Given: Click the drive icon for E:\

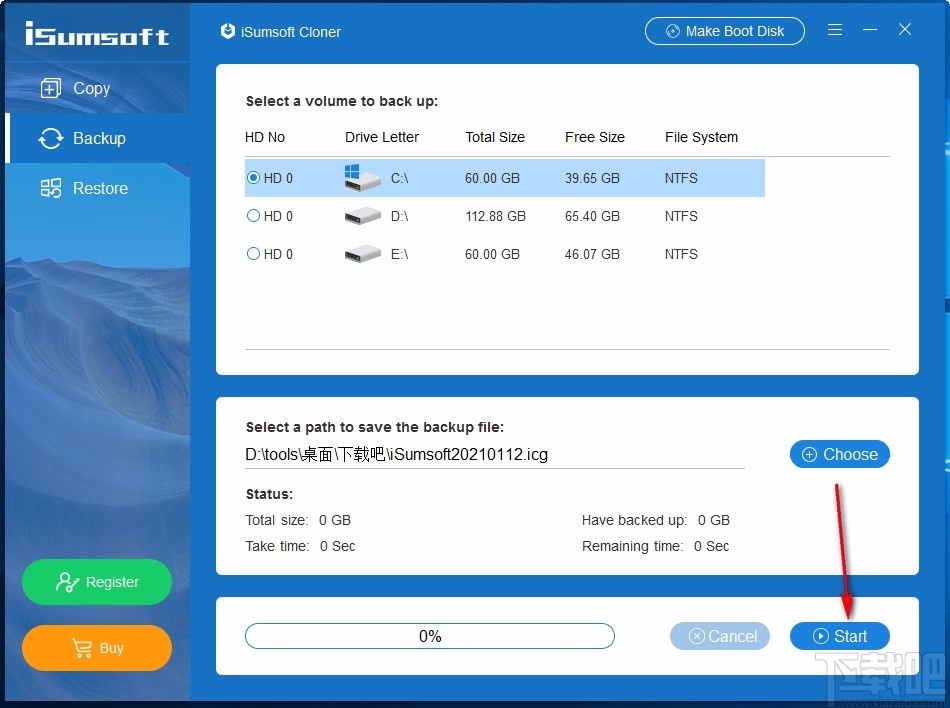Looking at the screenshot, I should 362,254.
